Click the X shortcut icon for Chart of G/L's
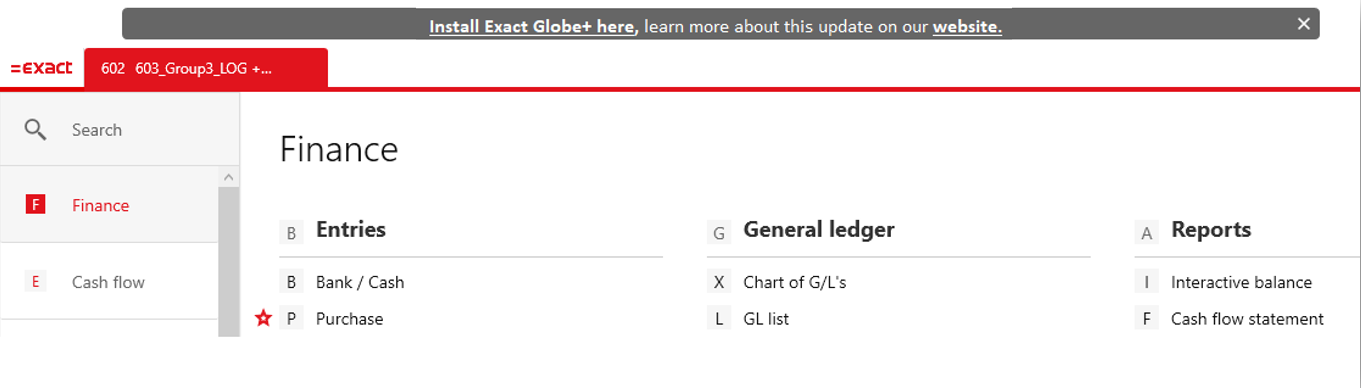The height and width of the screenshot is (388, 1361). tap(718, 282)
